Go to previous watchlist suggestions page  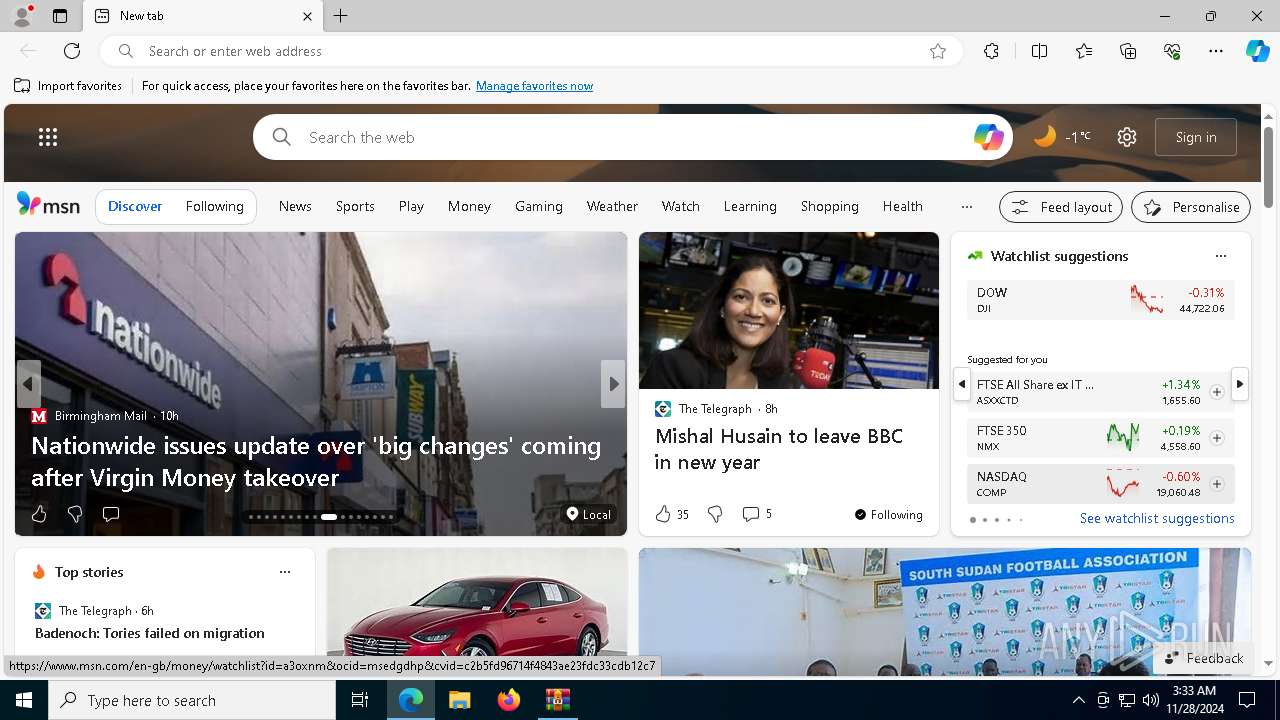[961, 384]
